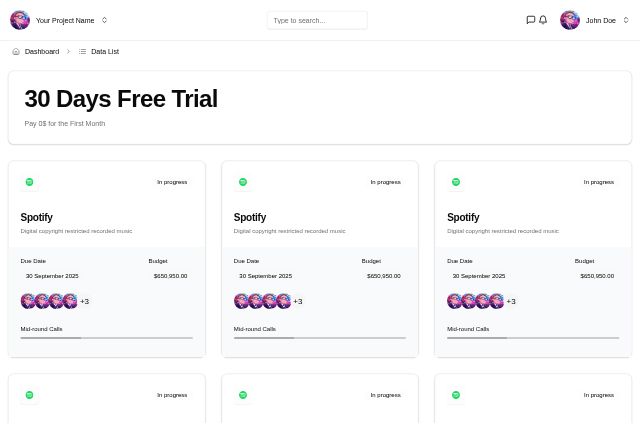Expand the John Doe account menu

click(x=626, y=20)
